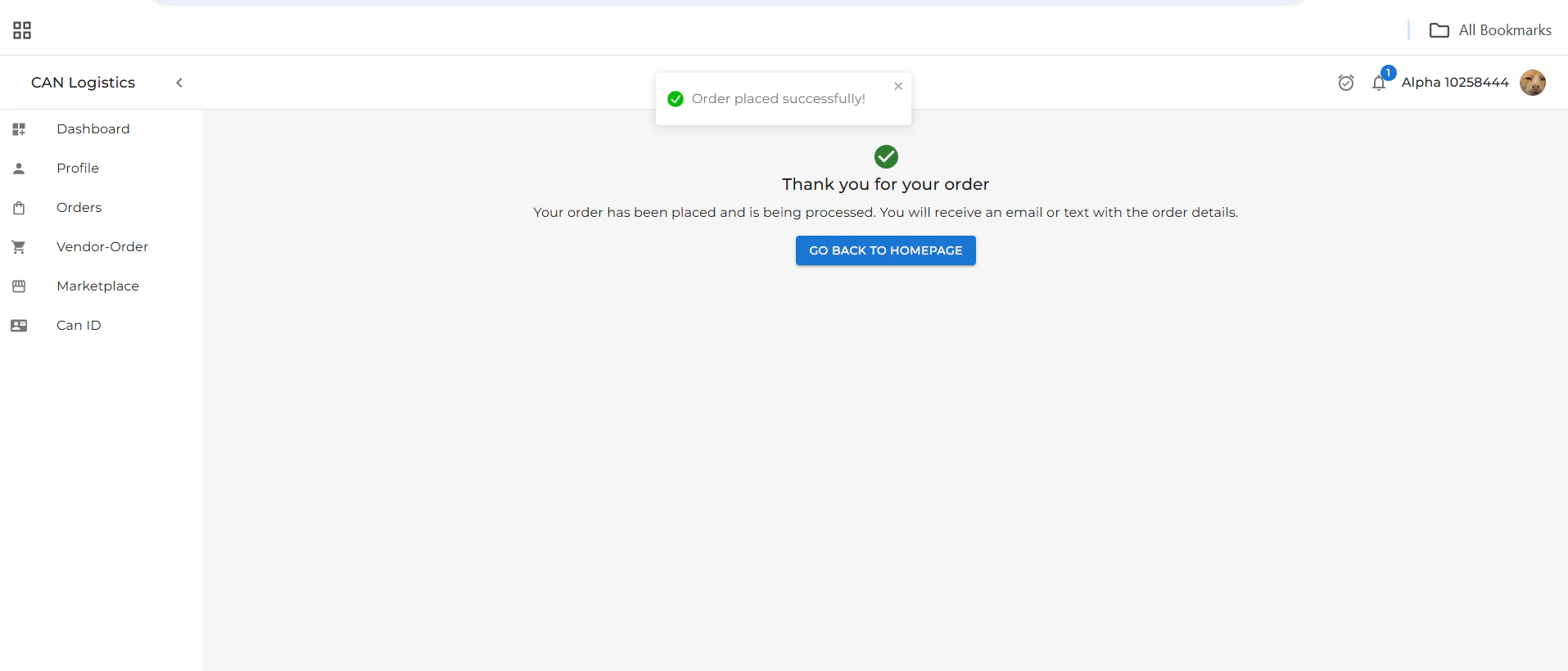The width and height of the screenshot is (1568, 671).
Task: Click the Thank you for your order heading
Action: coord(886,184)
